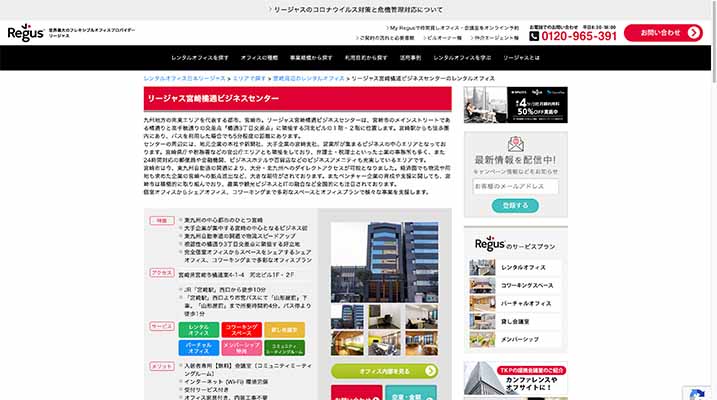Open the coronavirus response notice link at the top
The image size is (717, 400).
[x=356, y=10]
